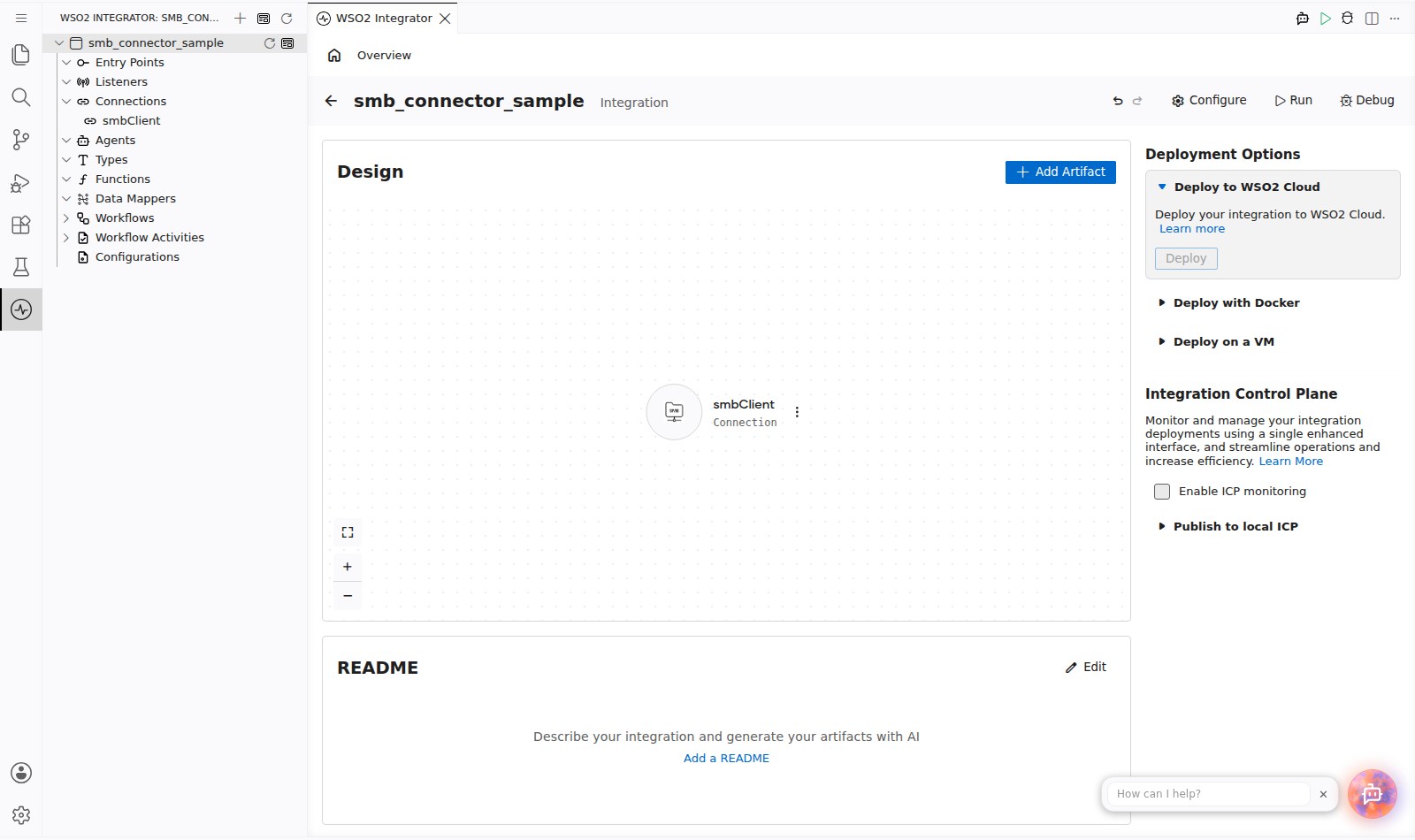Open the hamburger application menu
Screen dimensions: 1415x840
click(21, 18)
